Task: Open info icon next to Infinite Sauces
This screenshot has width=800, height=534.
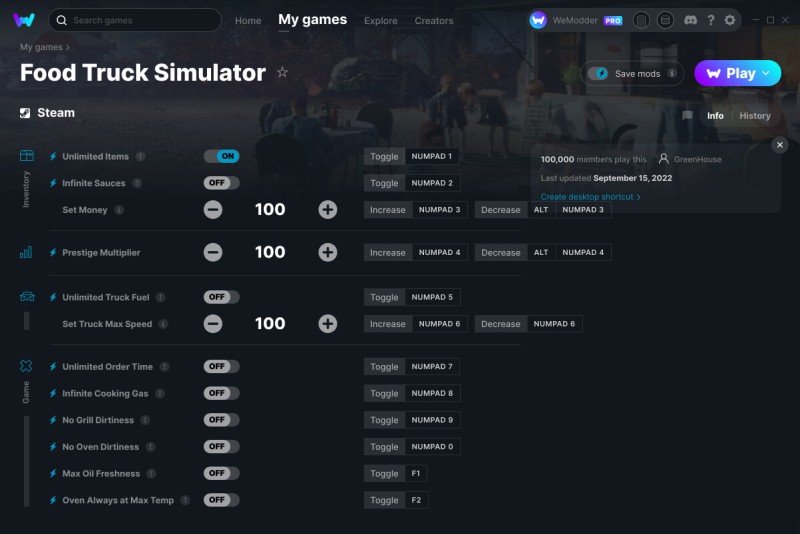Action: pos(137,183)
